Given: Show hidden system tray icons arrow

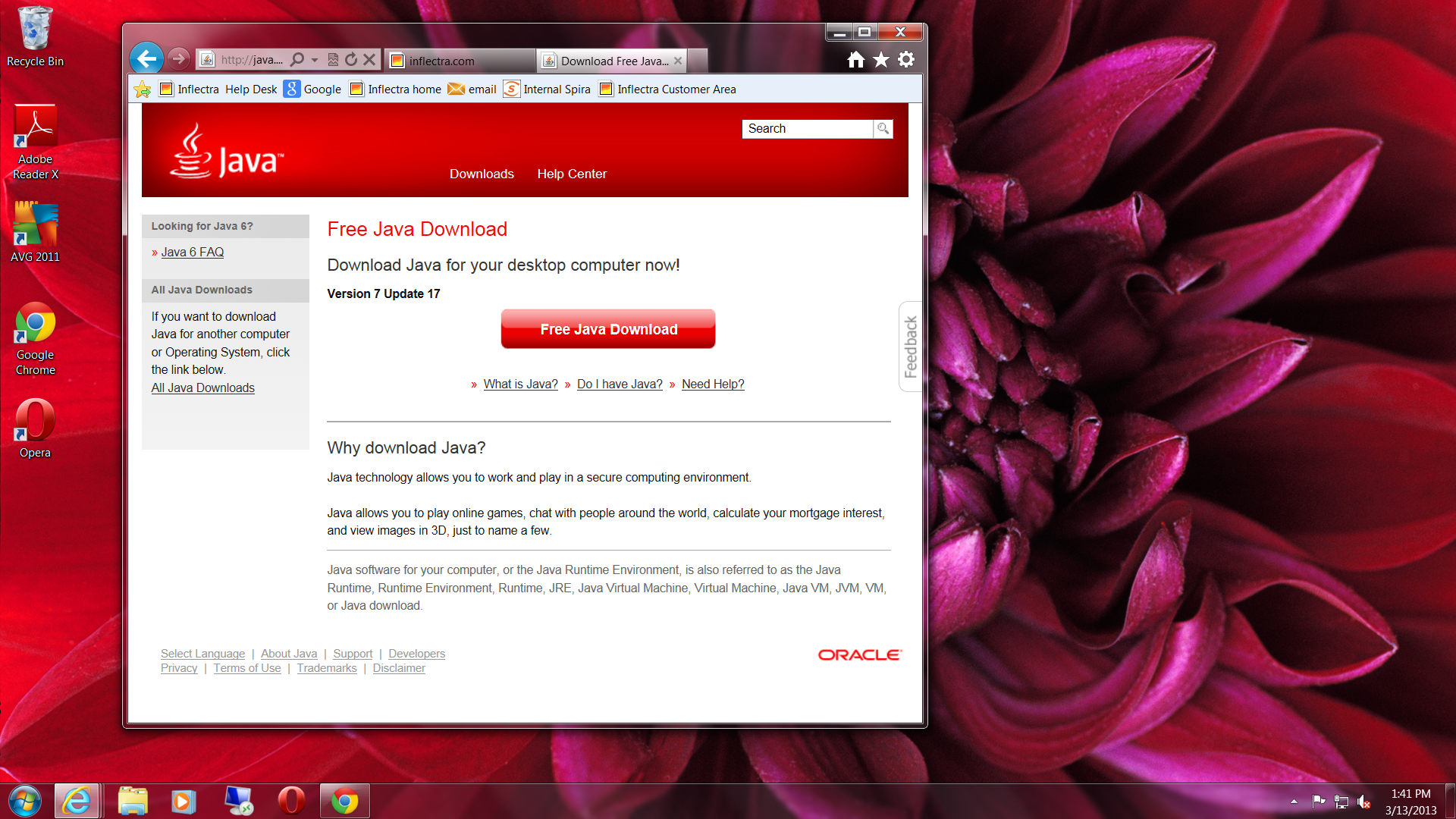Looking at the screenshot, I should [1294, 801].
